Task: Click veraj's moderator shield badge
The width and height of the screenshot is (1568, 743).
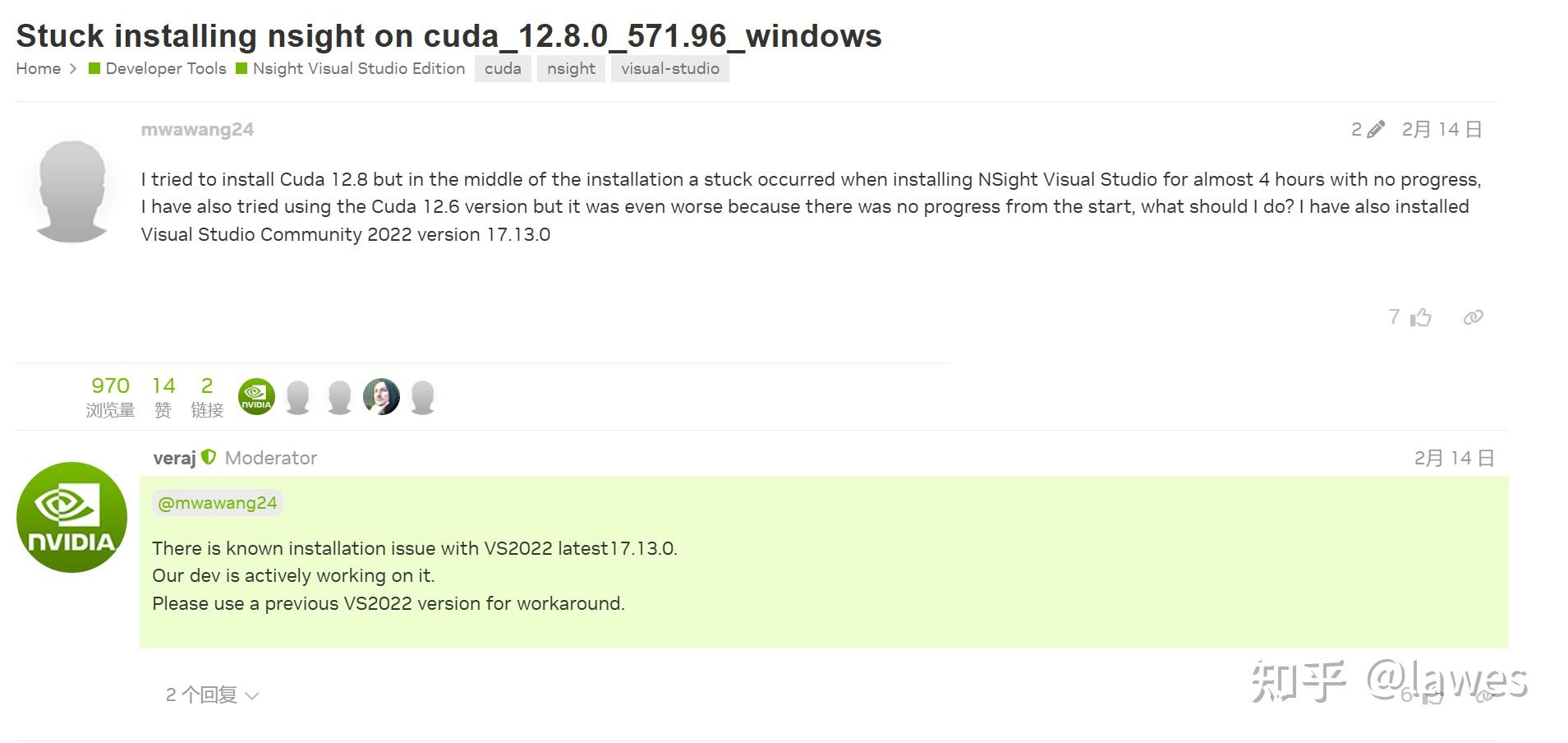Action: (210, 458)
